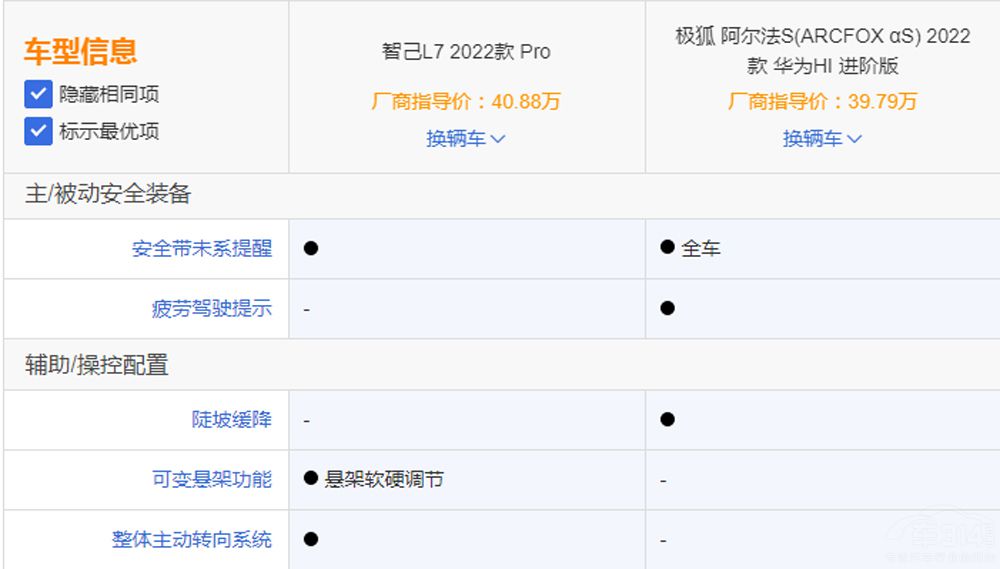Open the 陡坡缓降 feature link

[232, 420]
